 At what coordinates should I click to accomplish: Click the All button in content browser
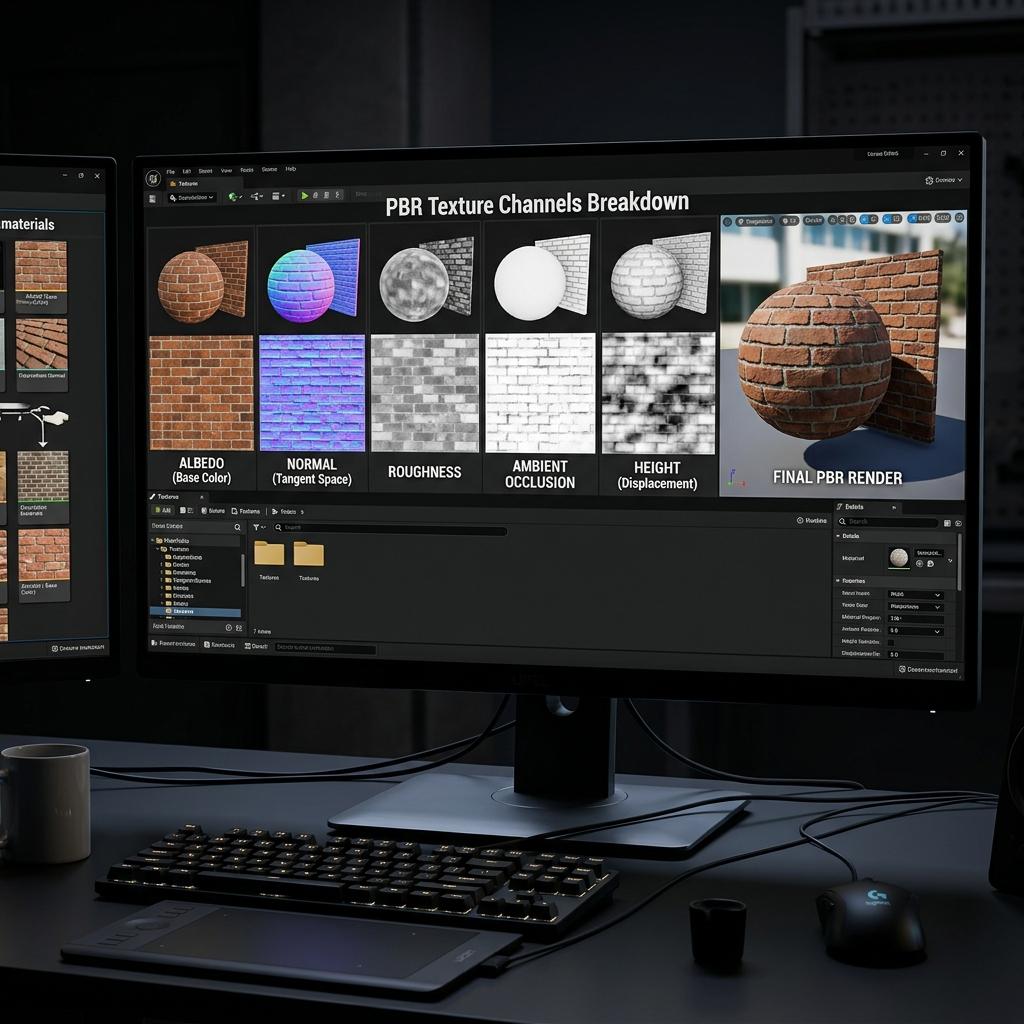(x=163, y=510)
